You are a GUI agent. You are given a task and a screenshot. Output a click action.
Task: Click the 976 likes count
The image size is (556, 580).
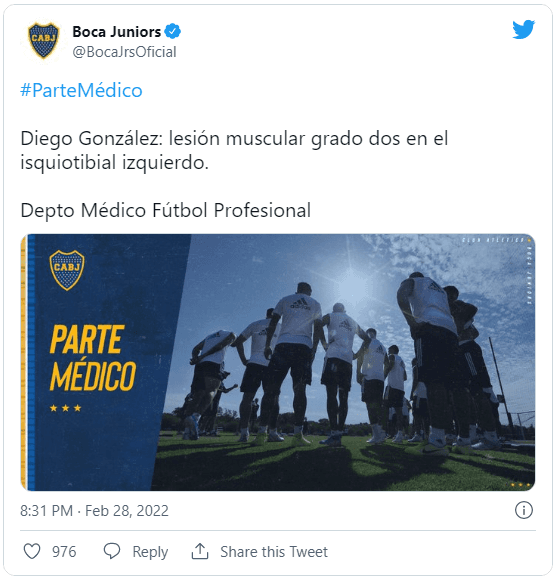(x=64, y=552)
